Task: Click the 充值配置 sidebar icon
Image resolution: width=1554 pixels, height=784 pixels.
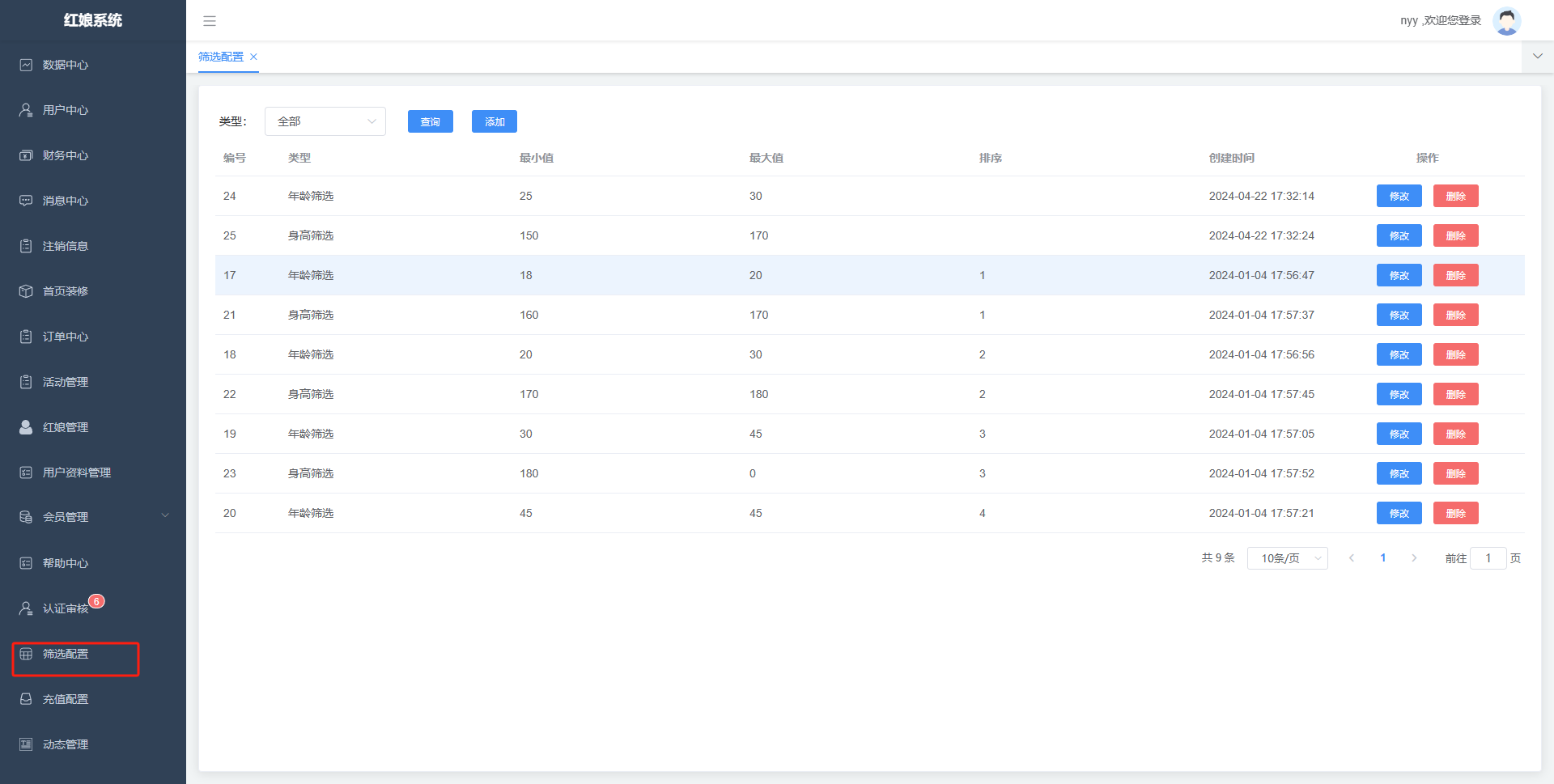Action: tap(26, 699)
